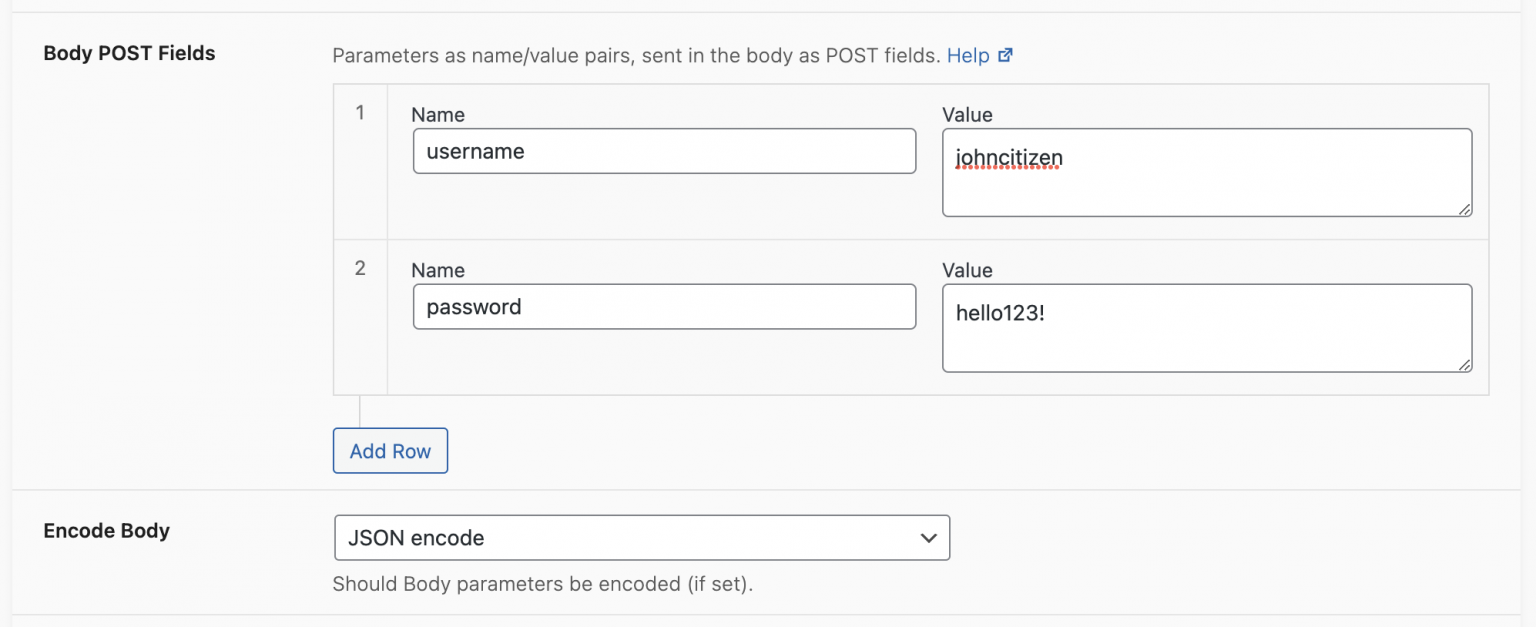
Task: Click the resize grip on hello123! textarea
Action: point(1465,364)
